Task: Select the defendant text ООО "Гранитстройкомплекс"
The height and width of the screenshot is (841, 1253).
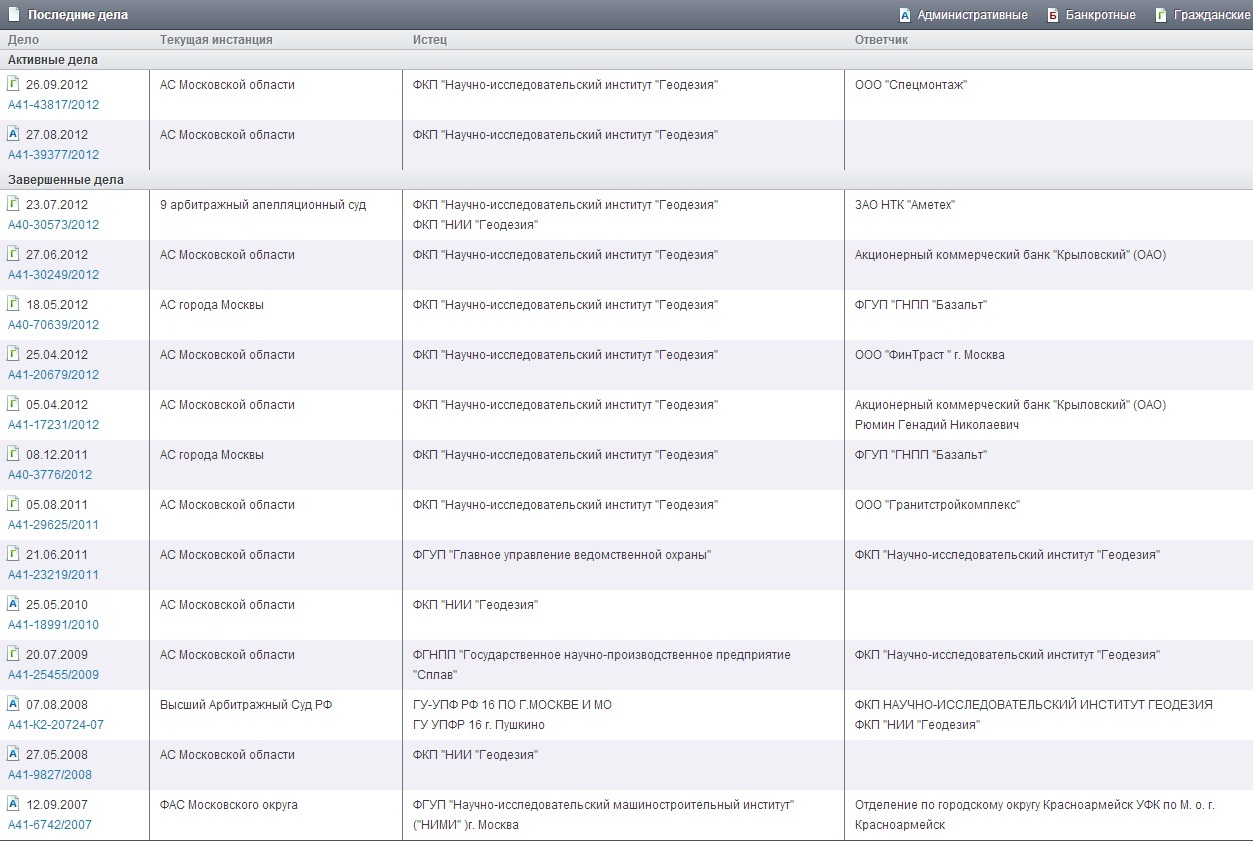Action: click(937, 505)
